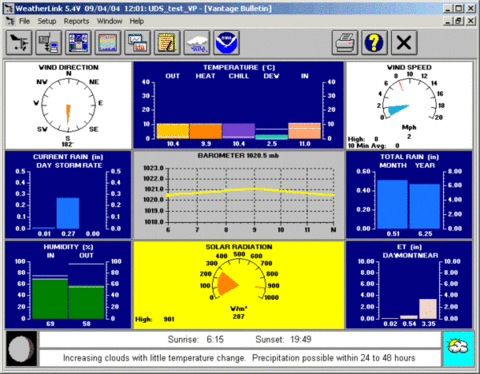
Task: Click the weather station toolbar icon
Action: coord(19,42)
